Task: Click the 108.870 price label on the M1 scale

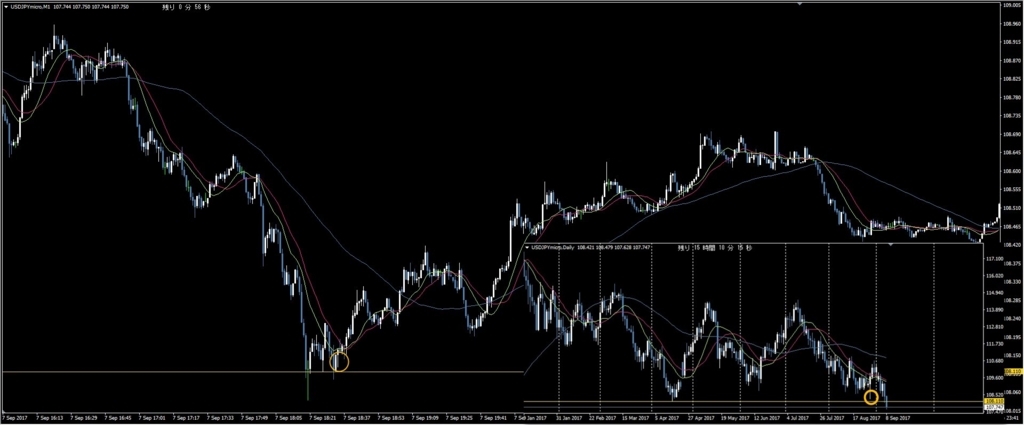Action: coord(1012,60)
